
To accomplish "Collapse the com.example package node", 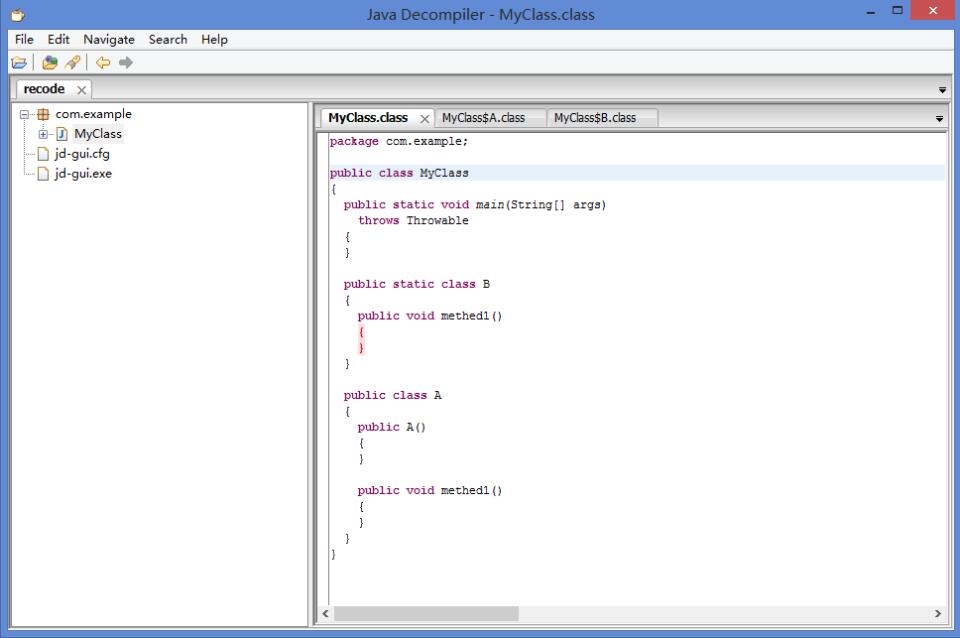I will click(x=25, y=114).
